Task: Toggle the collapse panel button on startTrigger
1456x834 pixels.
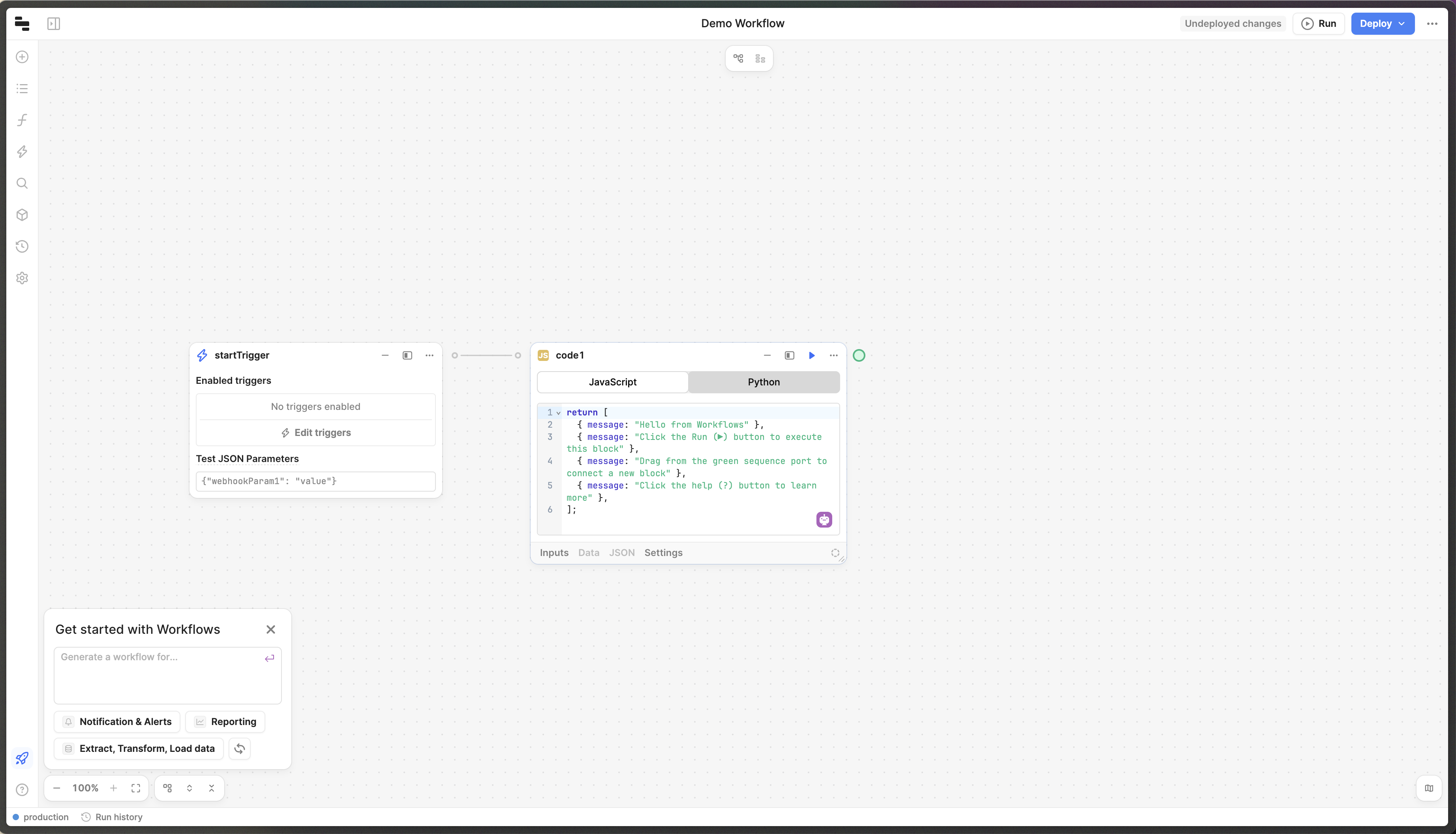Action: pos(407,355)
